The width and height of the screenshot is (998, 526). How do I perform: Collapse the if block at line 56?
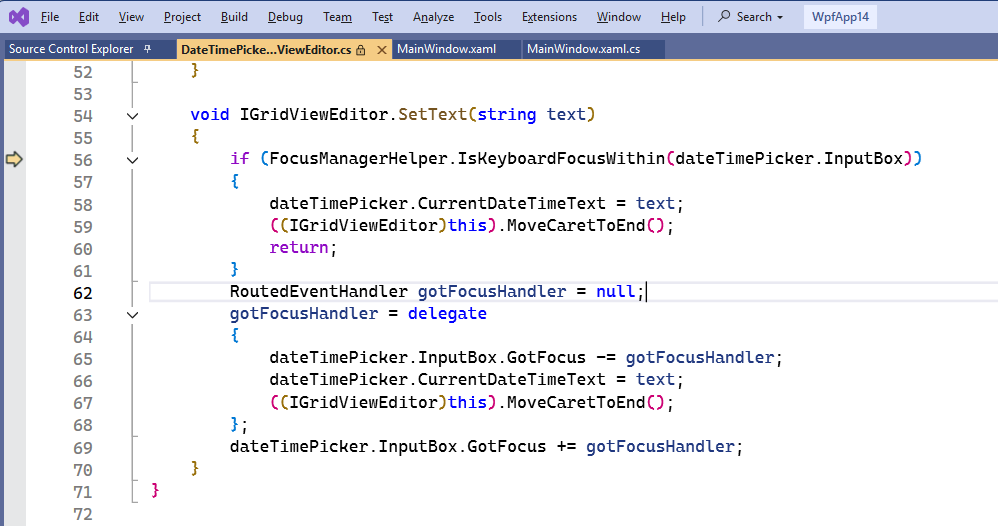[x=133, y=159]
